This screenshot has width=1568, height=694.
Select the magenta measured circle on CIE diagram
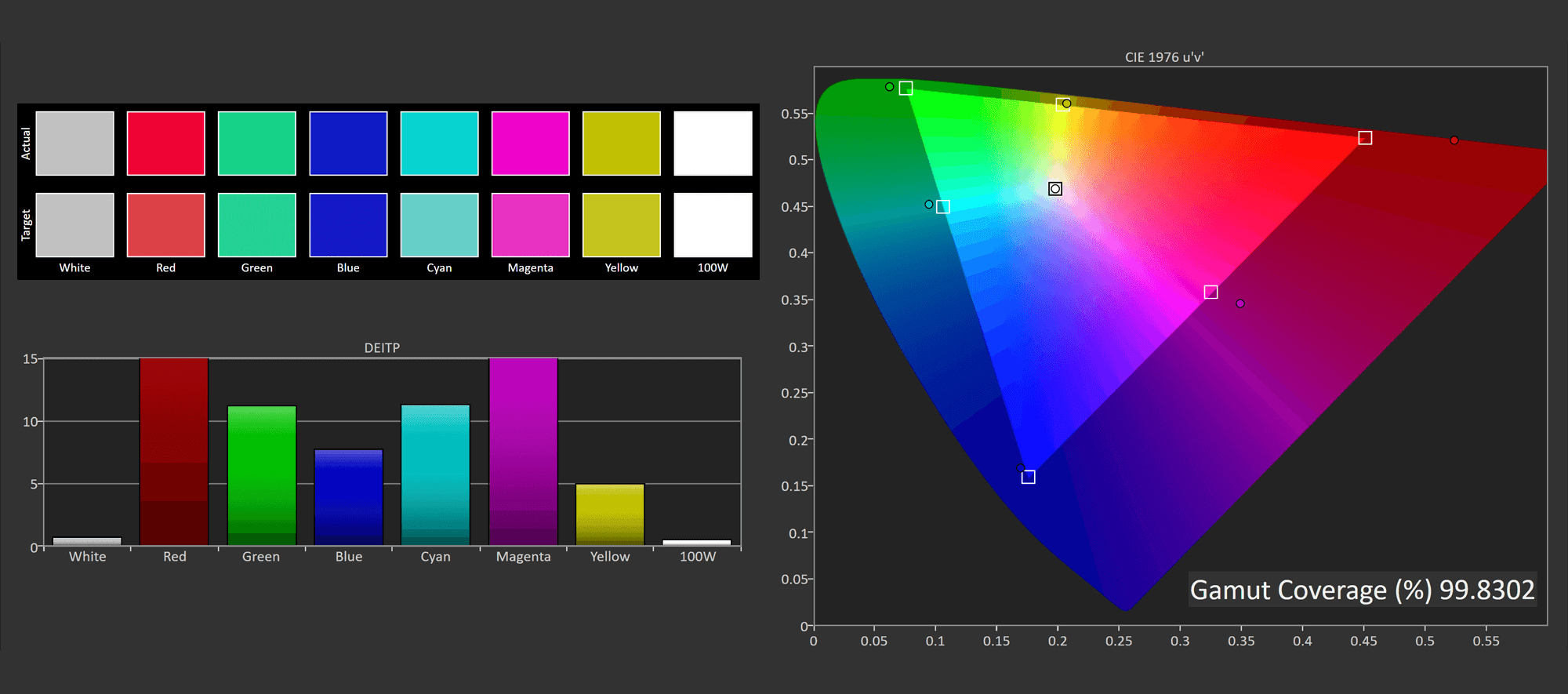click(1240, 303)
